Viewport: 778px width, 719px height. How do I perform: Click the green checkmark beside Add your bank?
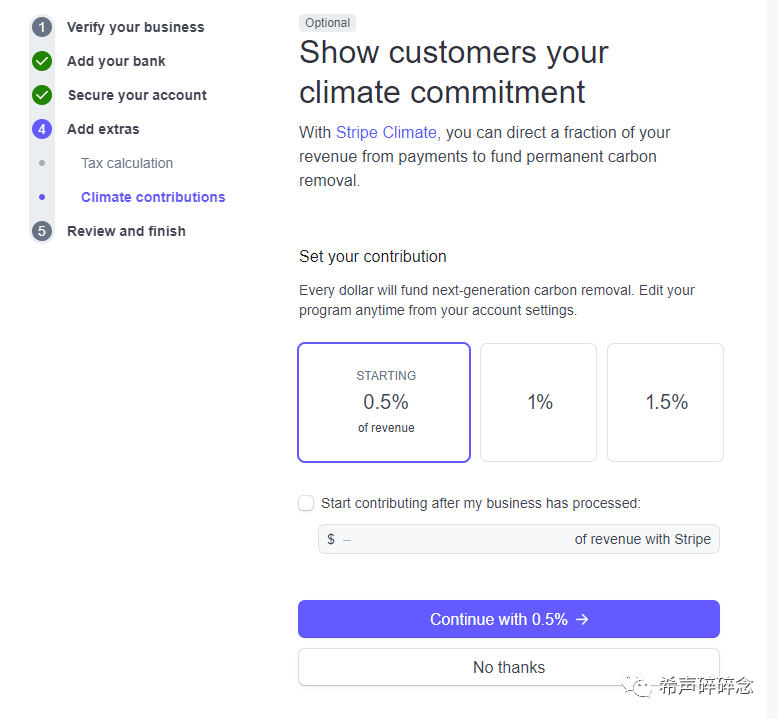(x=42, y=61)
